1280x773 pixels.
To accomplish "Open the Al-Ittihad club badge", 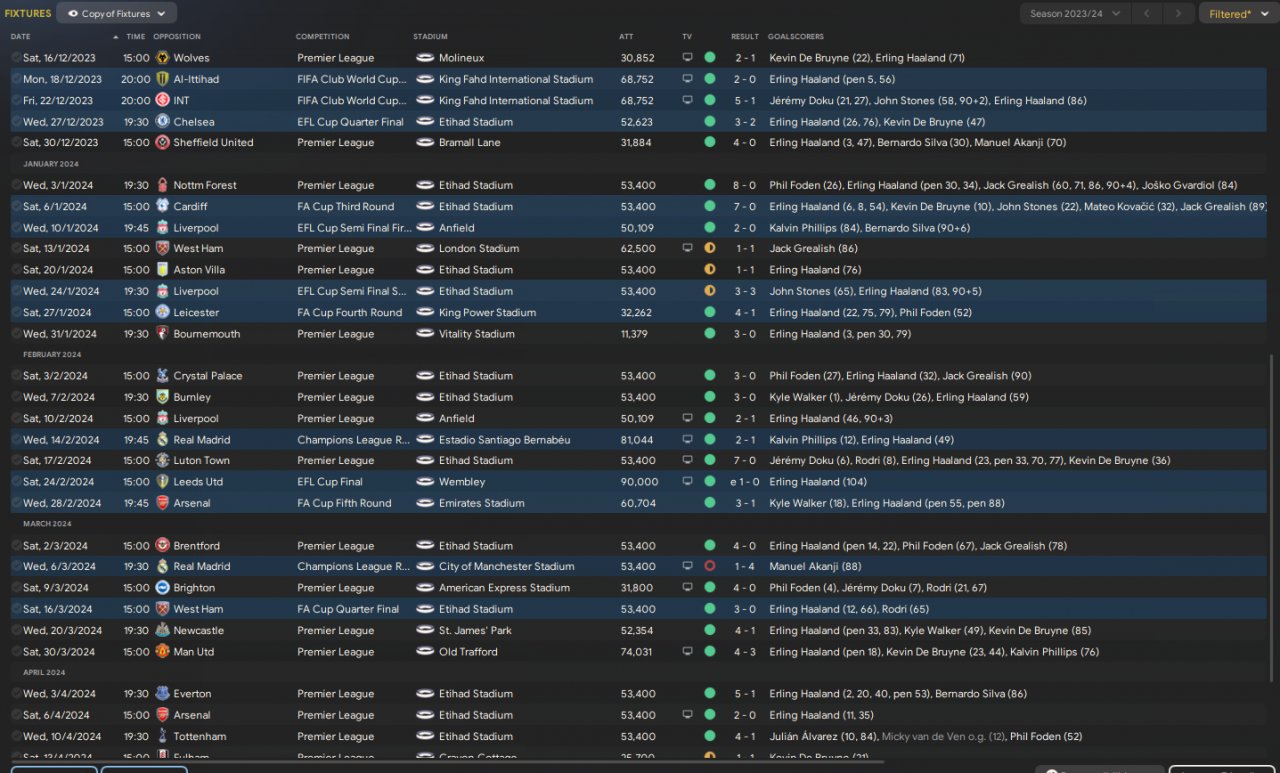I will click(162, 79).
